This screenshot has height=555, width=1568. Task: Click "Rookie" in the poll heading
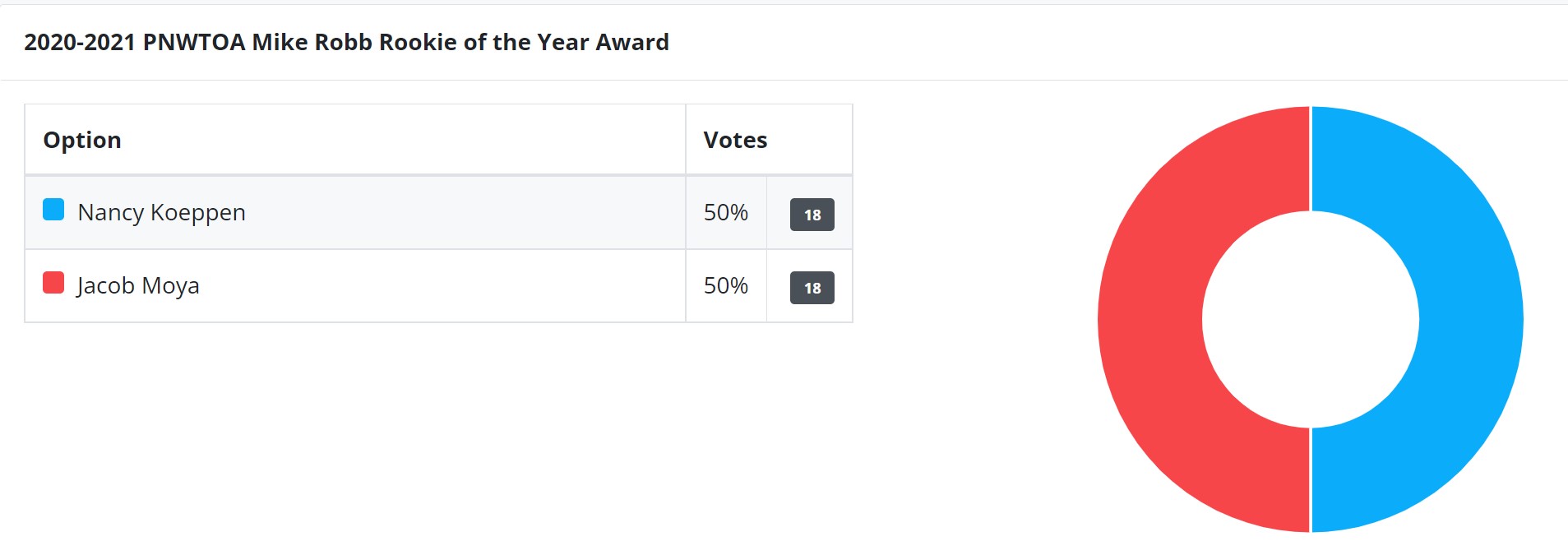tap(417, 42)
